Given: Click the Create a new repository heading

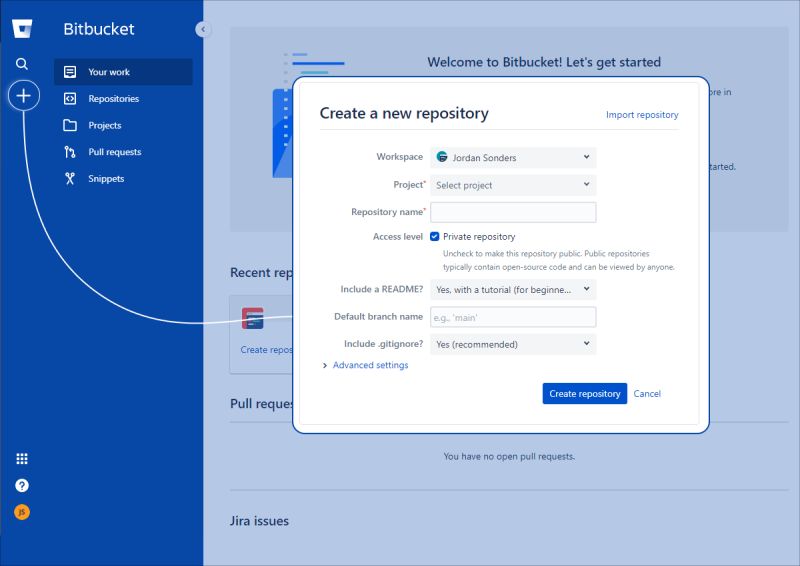Looking at the screenshot, I should pos(404,113).
